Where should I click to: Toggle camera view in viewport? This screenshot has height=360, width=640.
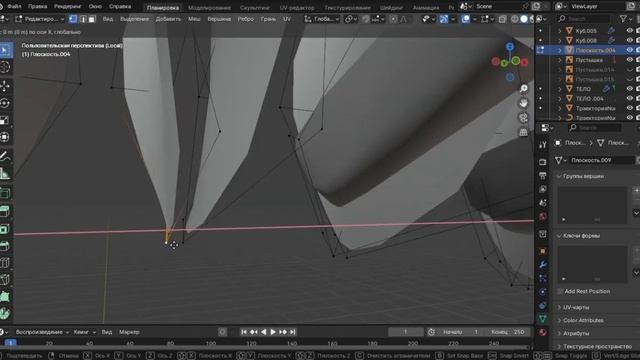[523, 118]
